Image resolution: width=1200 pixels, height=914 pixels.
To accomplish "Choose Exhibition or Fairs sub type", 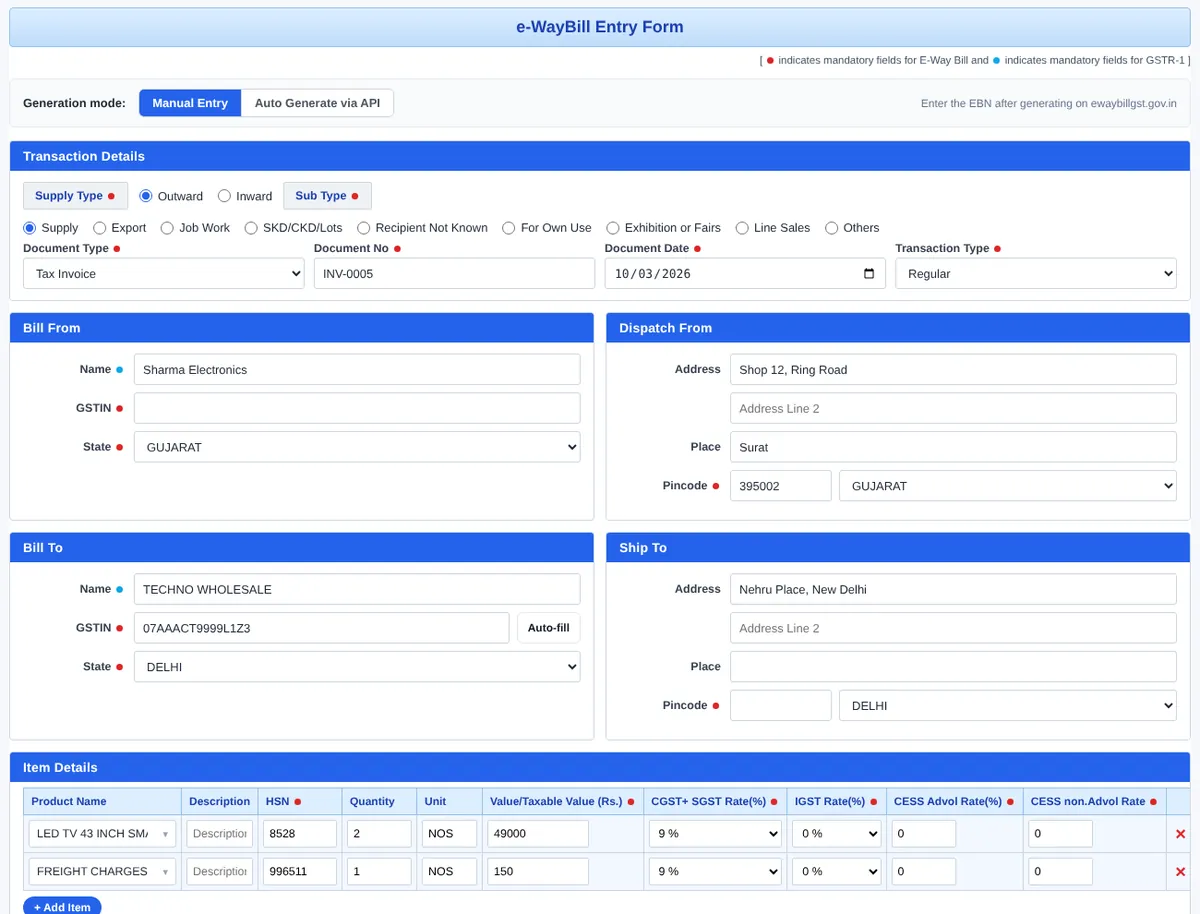I will click(613, 228).
